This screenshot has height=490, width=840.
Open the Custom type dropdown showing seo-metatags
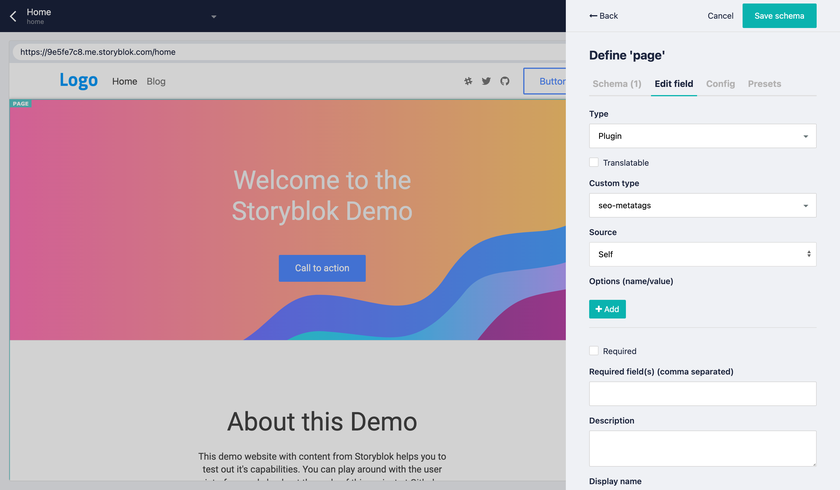pos(702,206)
